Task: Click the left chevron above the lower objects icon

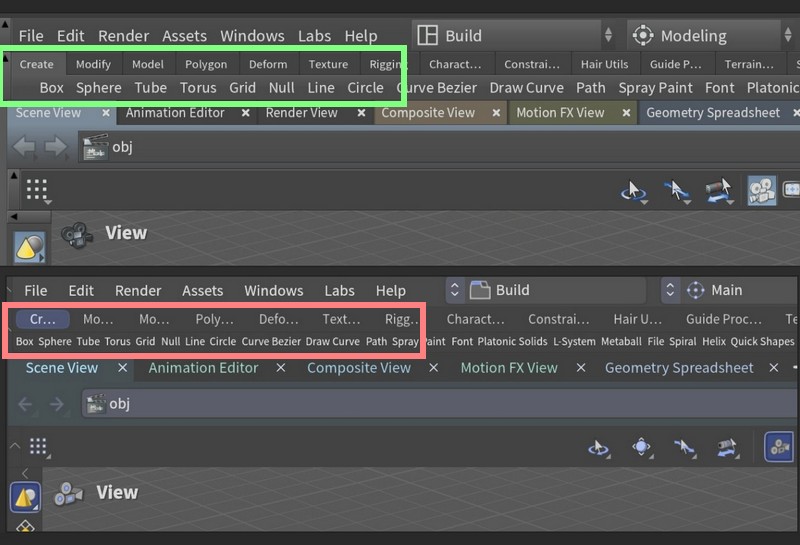Action: tap(24, 474)
